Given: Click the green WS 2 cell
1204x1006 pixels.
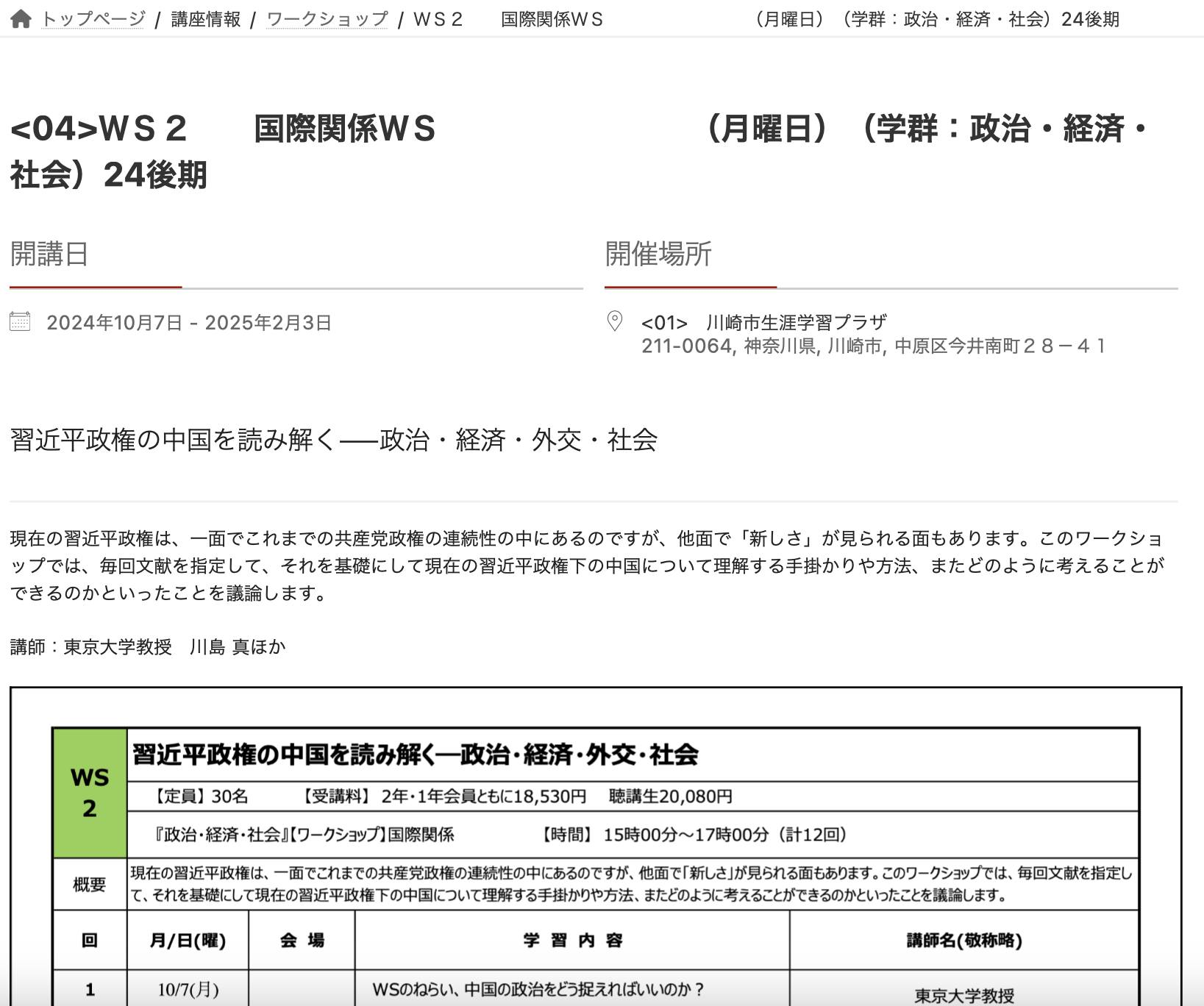Looking at the screenshot, I should [x=90, y=793].
